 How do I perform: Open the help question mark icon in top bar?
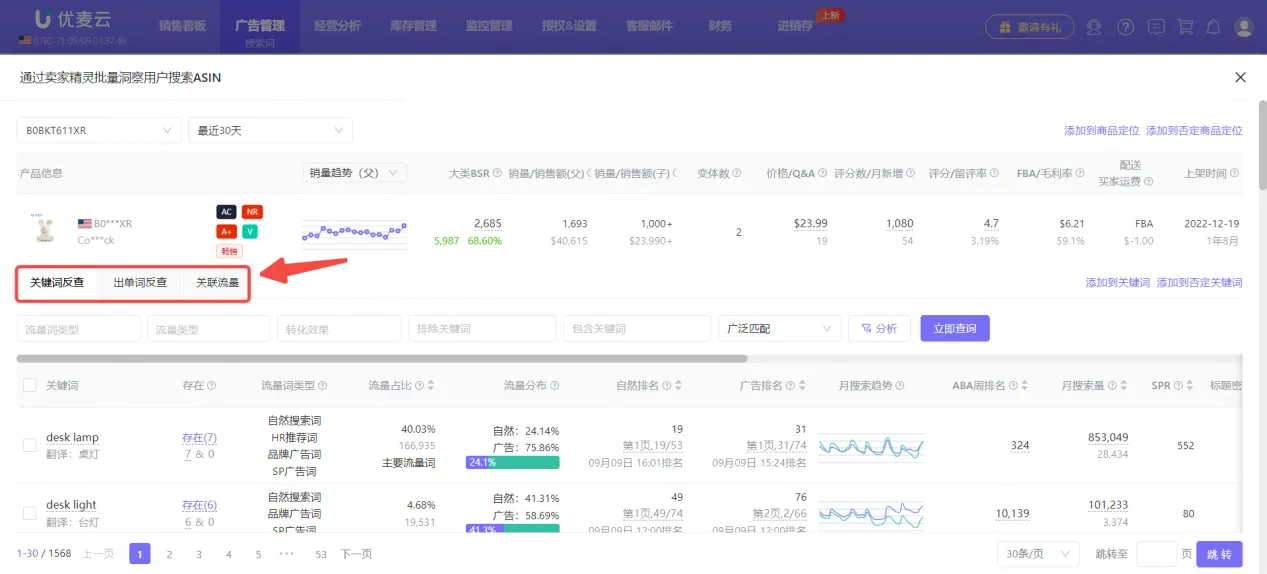click(x=1125, y=26)
